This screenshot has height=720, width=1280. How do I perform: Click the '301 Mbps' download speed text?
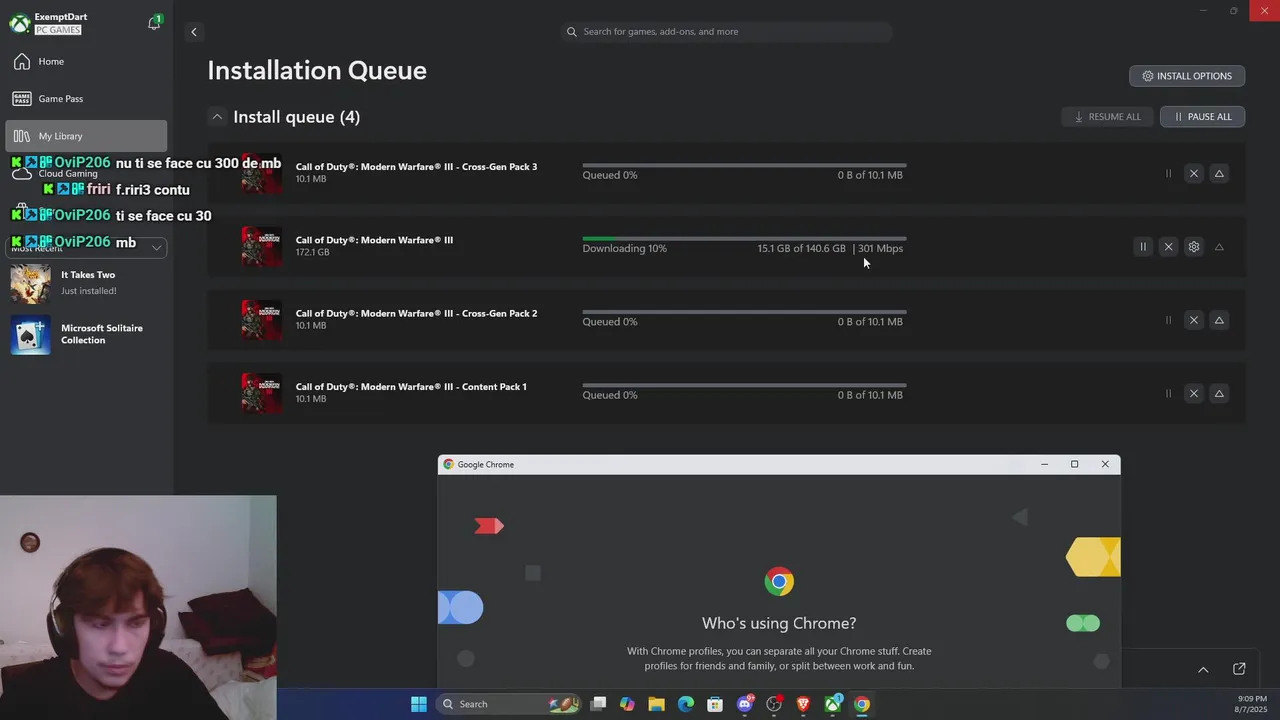click(880, 248)
